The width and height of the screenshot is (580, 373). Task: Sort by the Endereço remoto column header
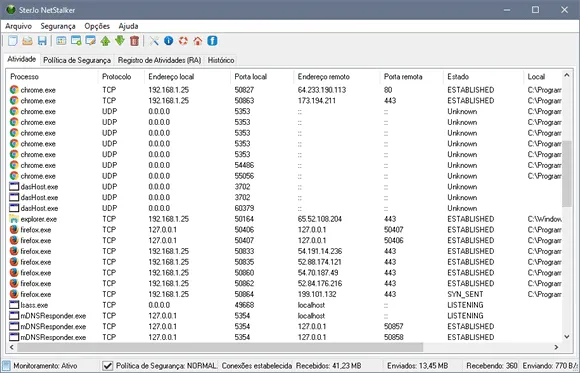337,77
